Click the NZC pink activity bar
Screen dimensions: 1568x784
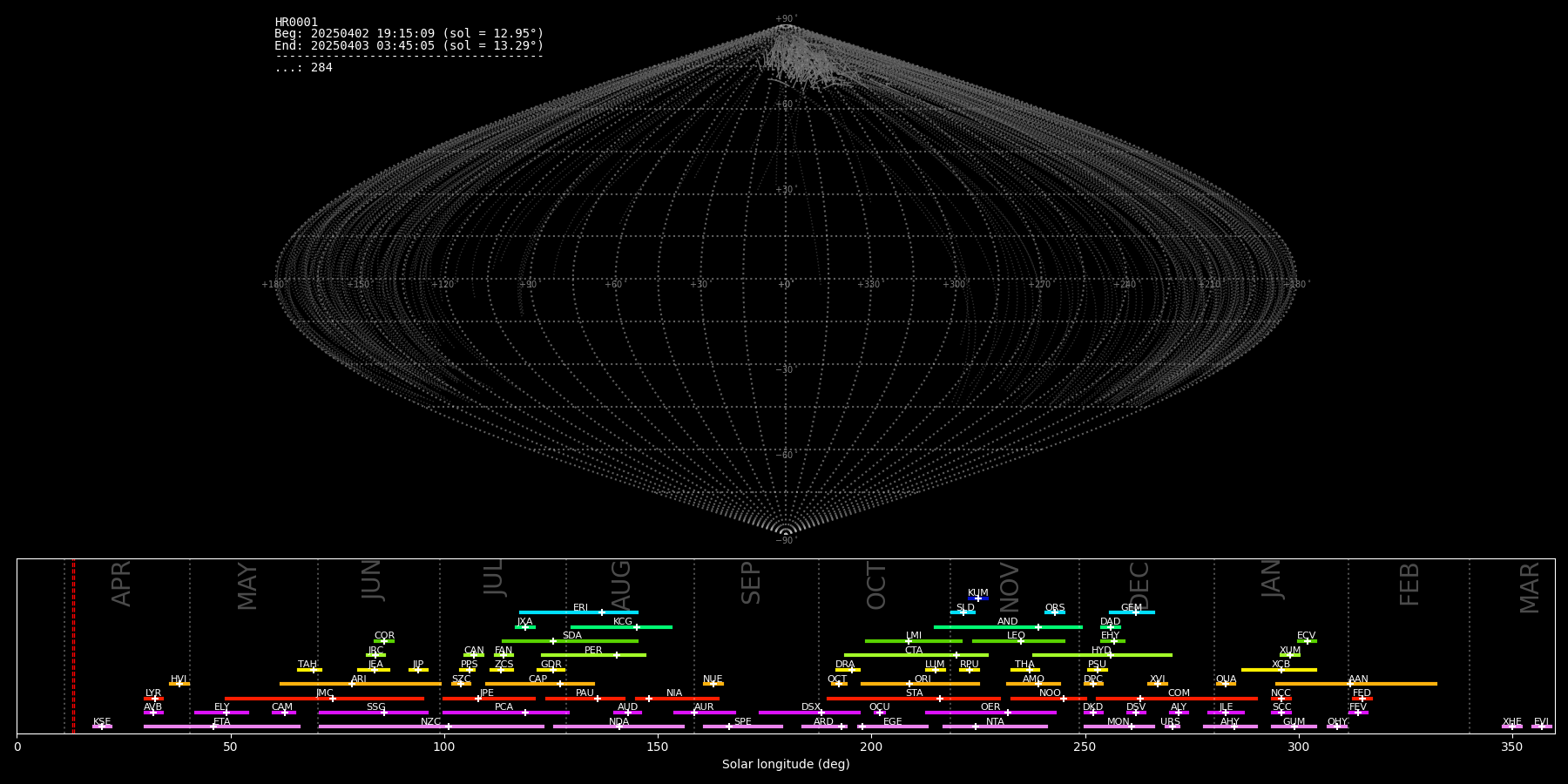point(431,727)
